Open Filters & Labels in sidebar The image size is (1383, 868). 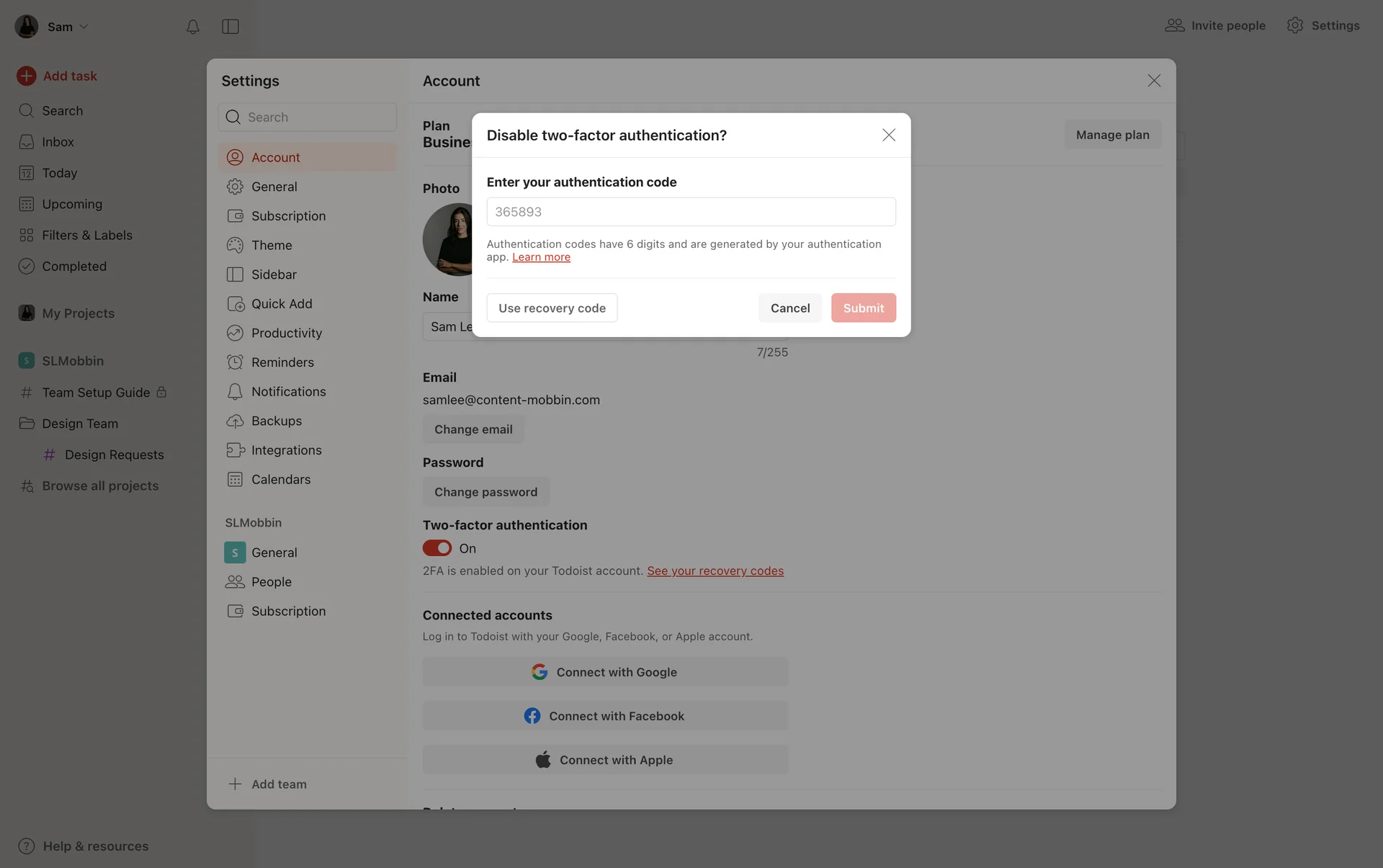[x=86, y=235]
